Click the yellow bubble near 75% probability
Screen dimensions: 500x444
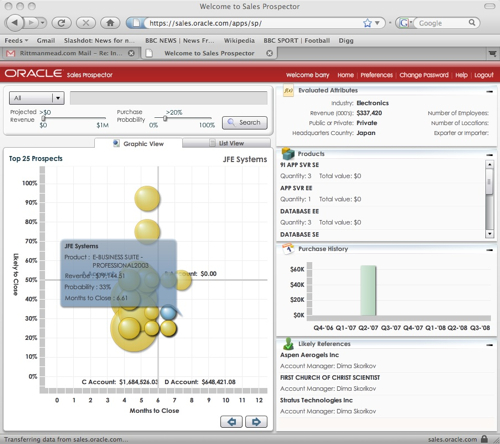147,231
